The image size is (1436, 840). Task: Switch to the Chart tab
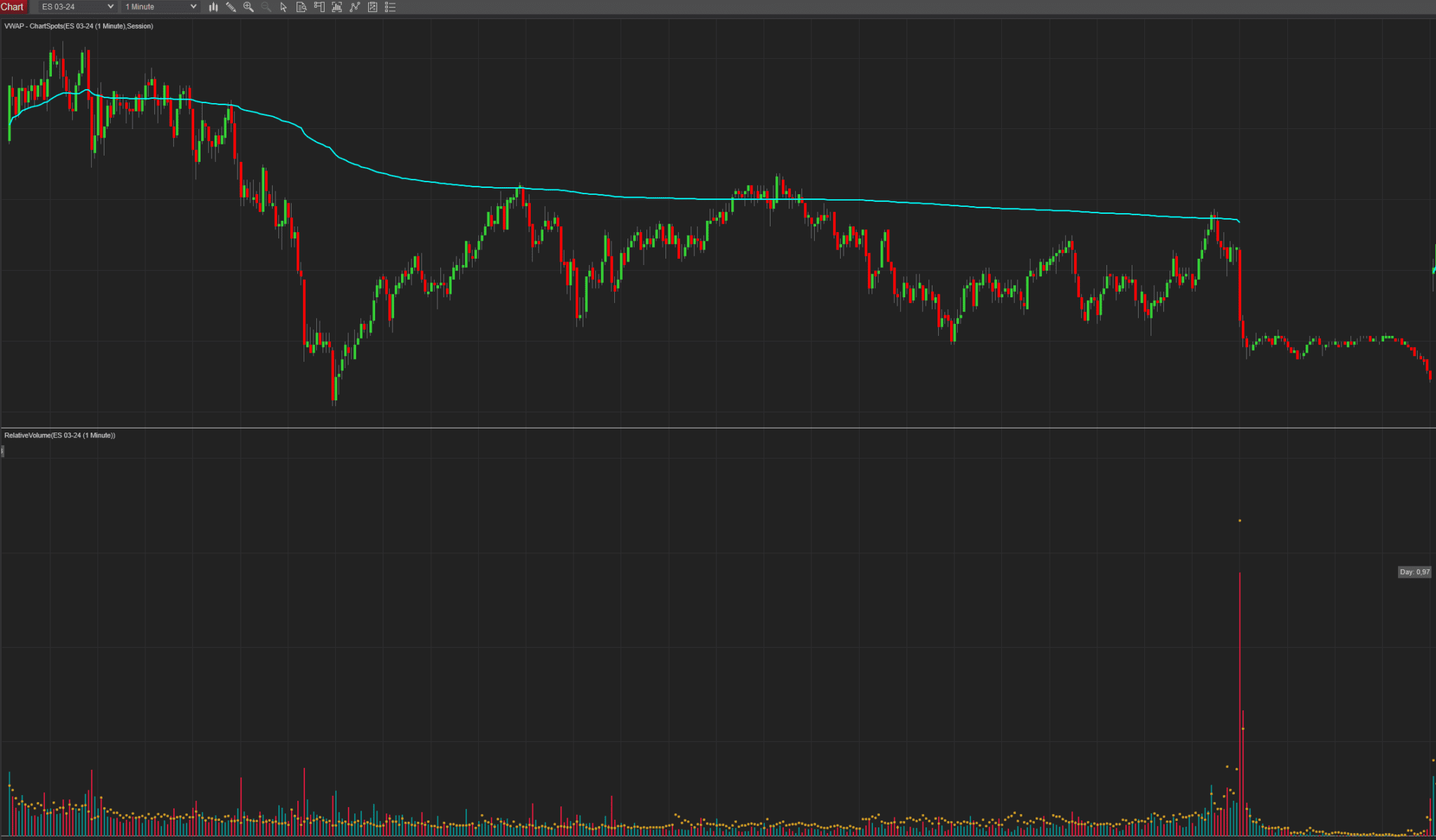click(13, 6)
